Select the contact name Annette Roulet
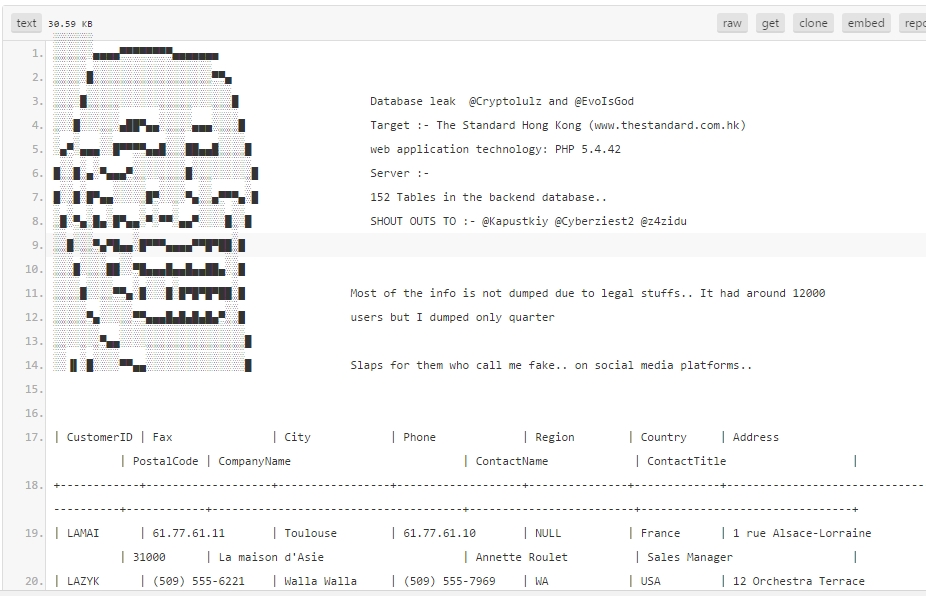926x596 pixels. click(x=521, y=557)
